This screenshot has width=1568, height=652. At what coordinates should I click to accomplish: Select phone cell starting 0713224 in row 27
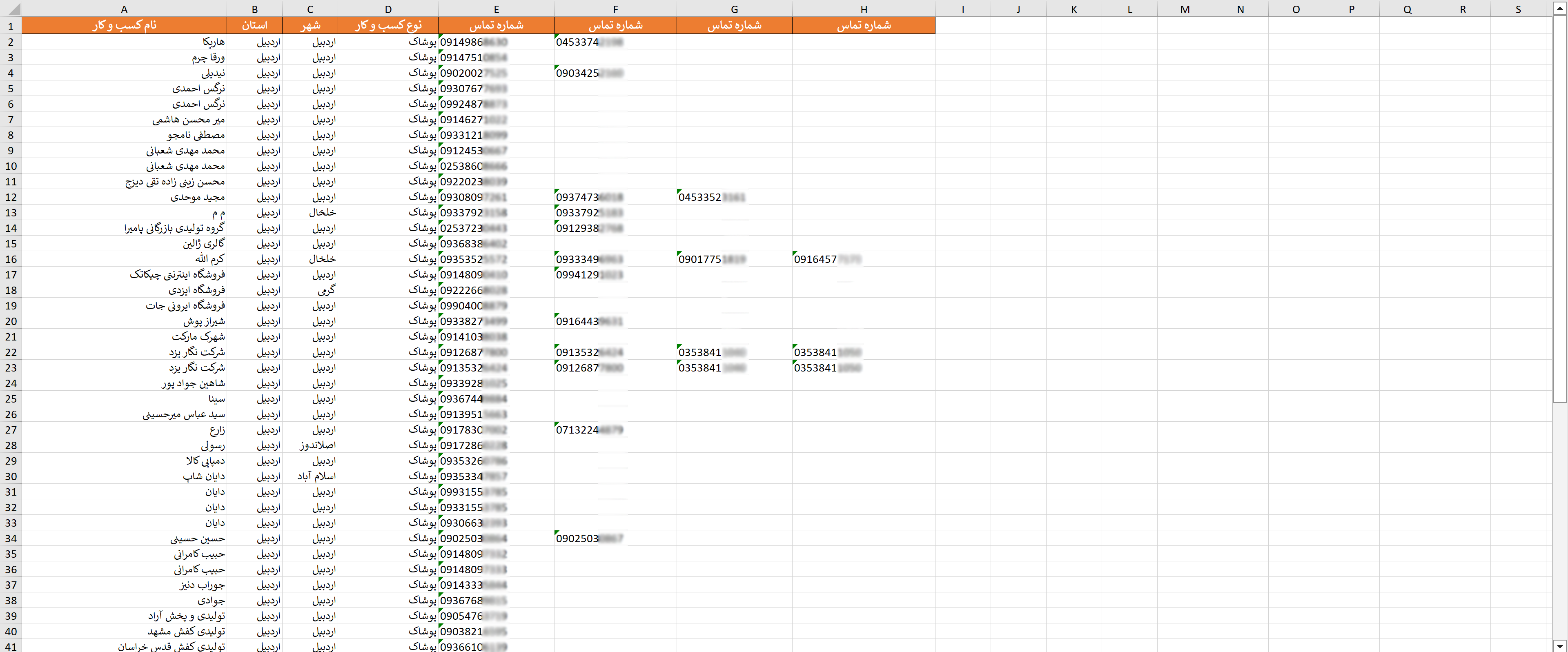click(x=615, y=430)
